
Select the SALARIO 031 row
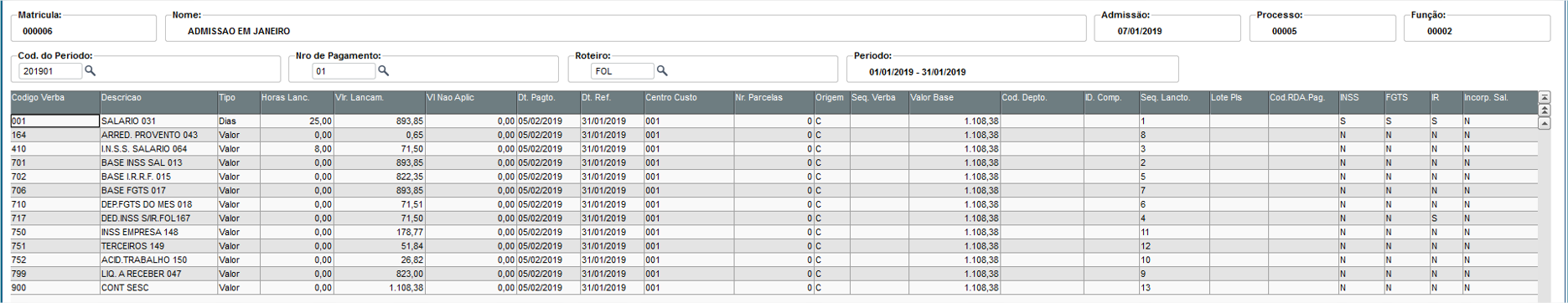pyautogui.click(x=774, y=121)
